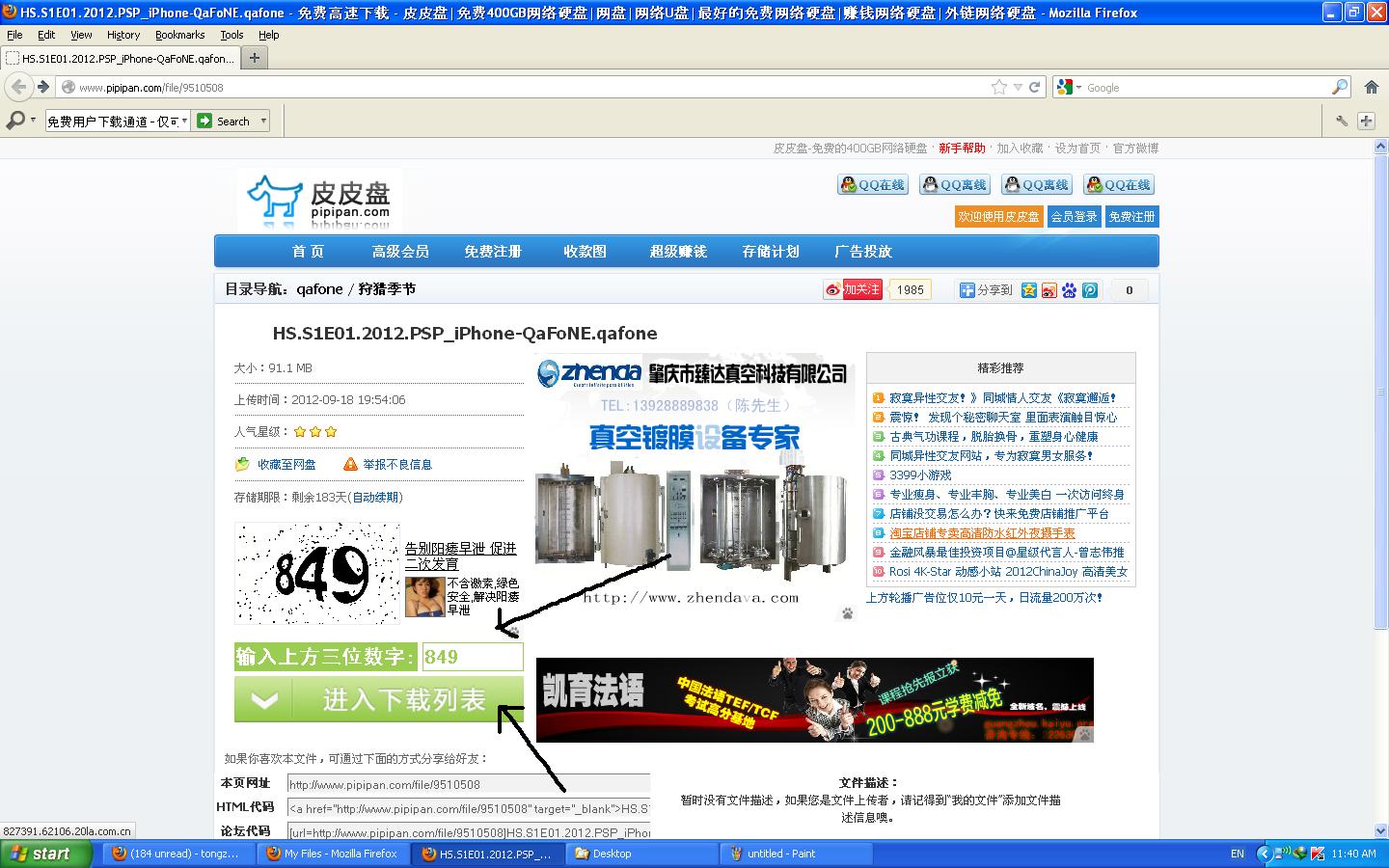Click Weibo follow 加关注 button
Image resolution: width=1389 pixels, height=868 pixels.
click(x=854, y=289)
